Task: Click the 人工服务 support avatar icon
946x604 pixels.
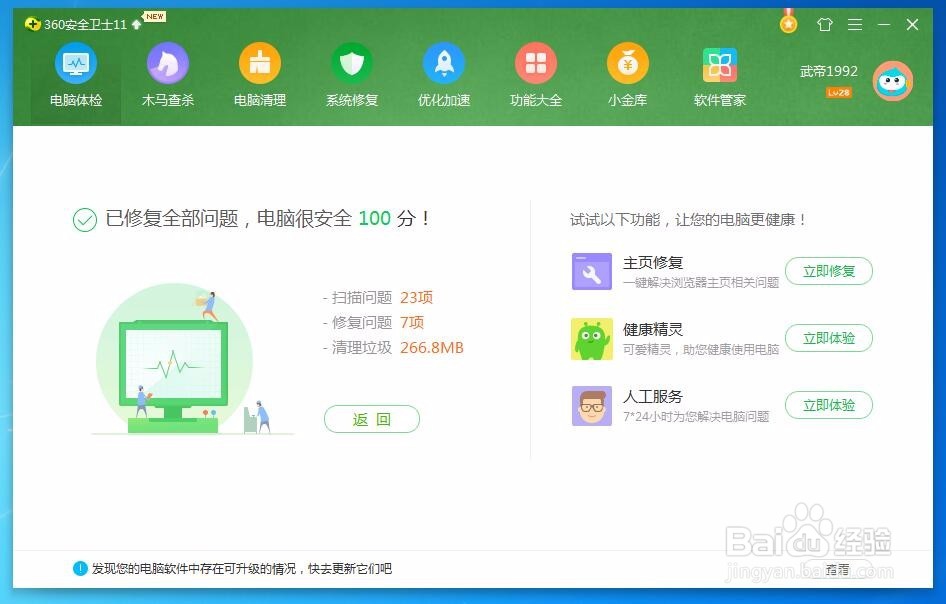Action: point(589,405)
